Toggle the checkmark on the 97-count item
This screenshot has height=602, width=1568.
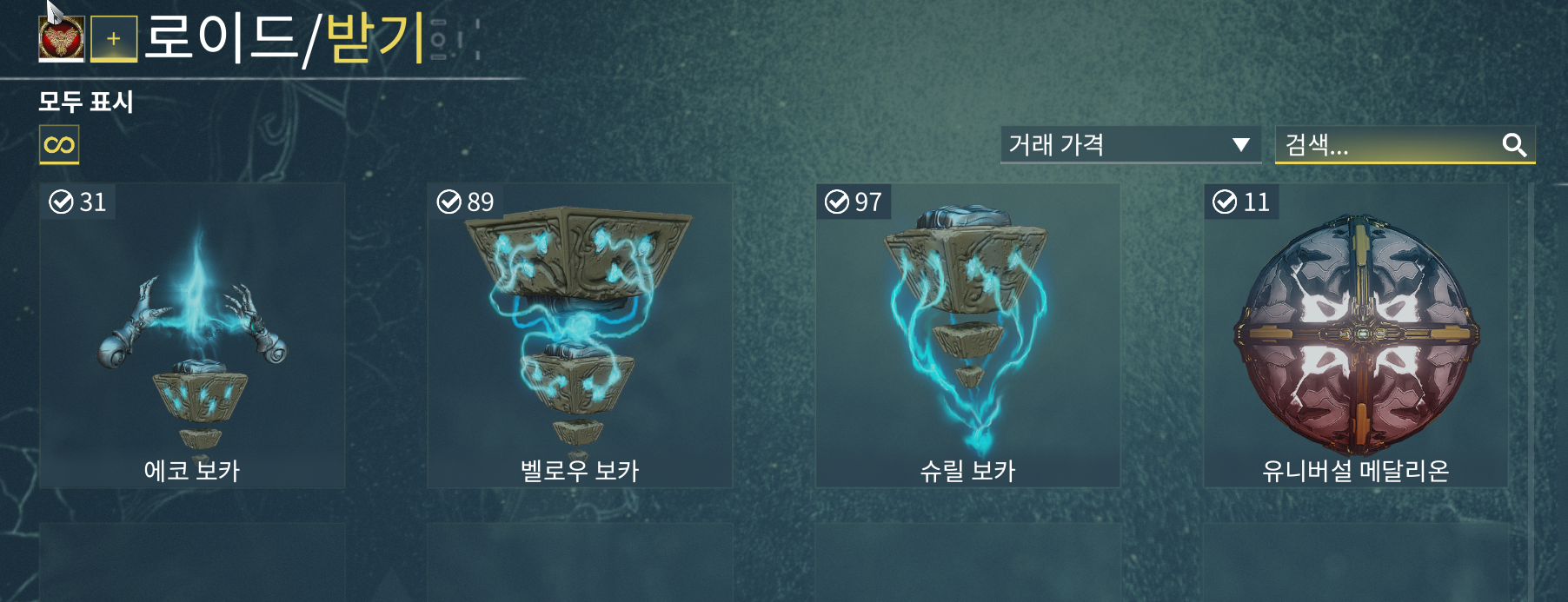click(836, 202)
